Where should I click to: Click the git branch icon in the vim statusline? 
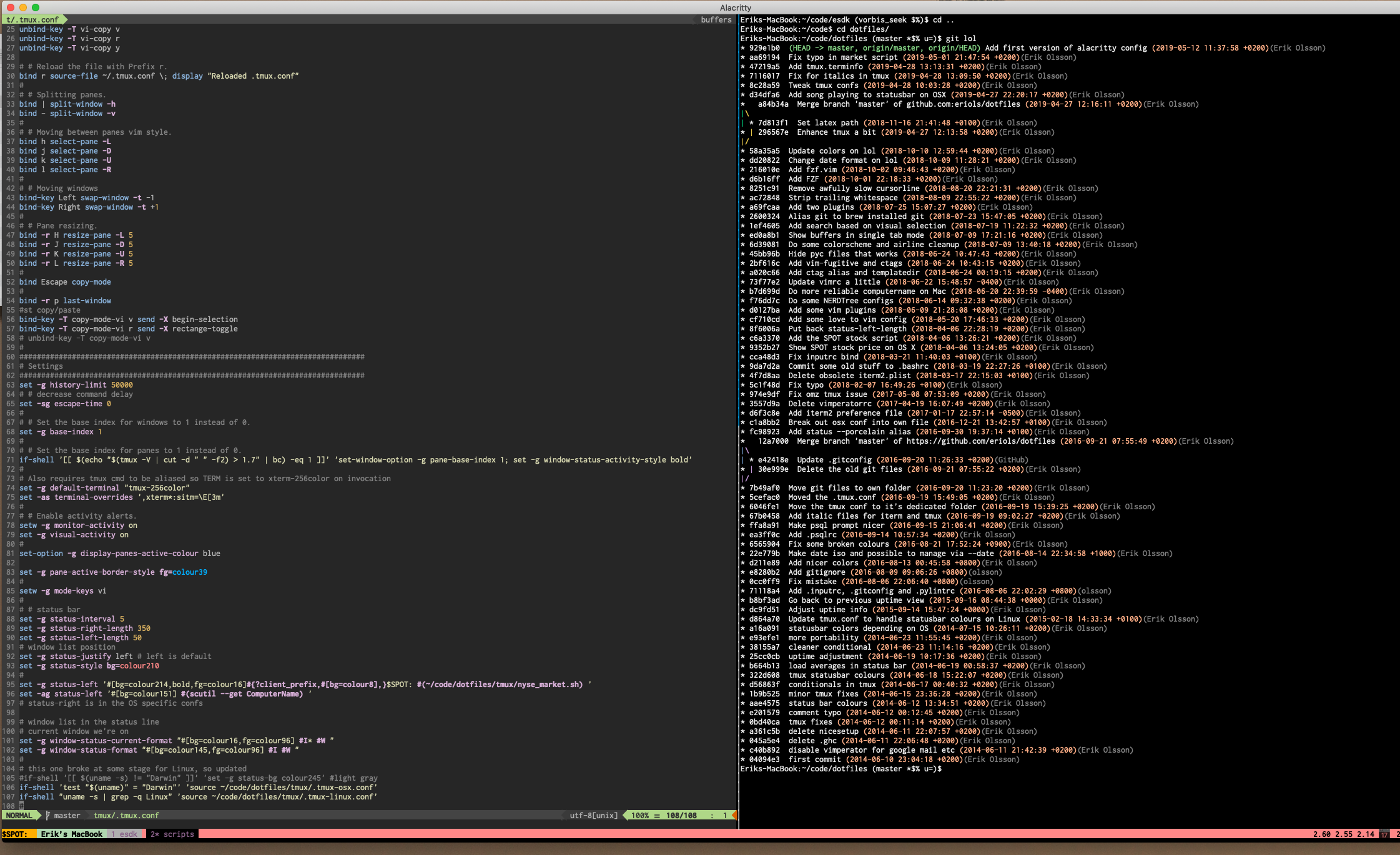click(47, 815)
